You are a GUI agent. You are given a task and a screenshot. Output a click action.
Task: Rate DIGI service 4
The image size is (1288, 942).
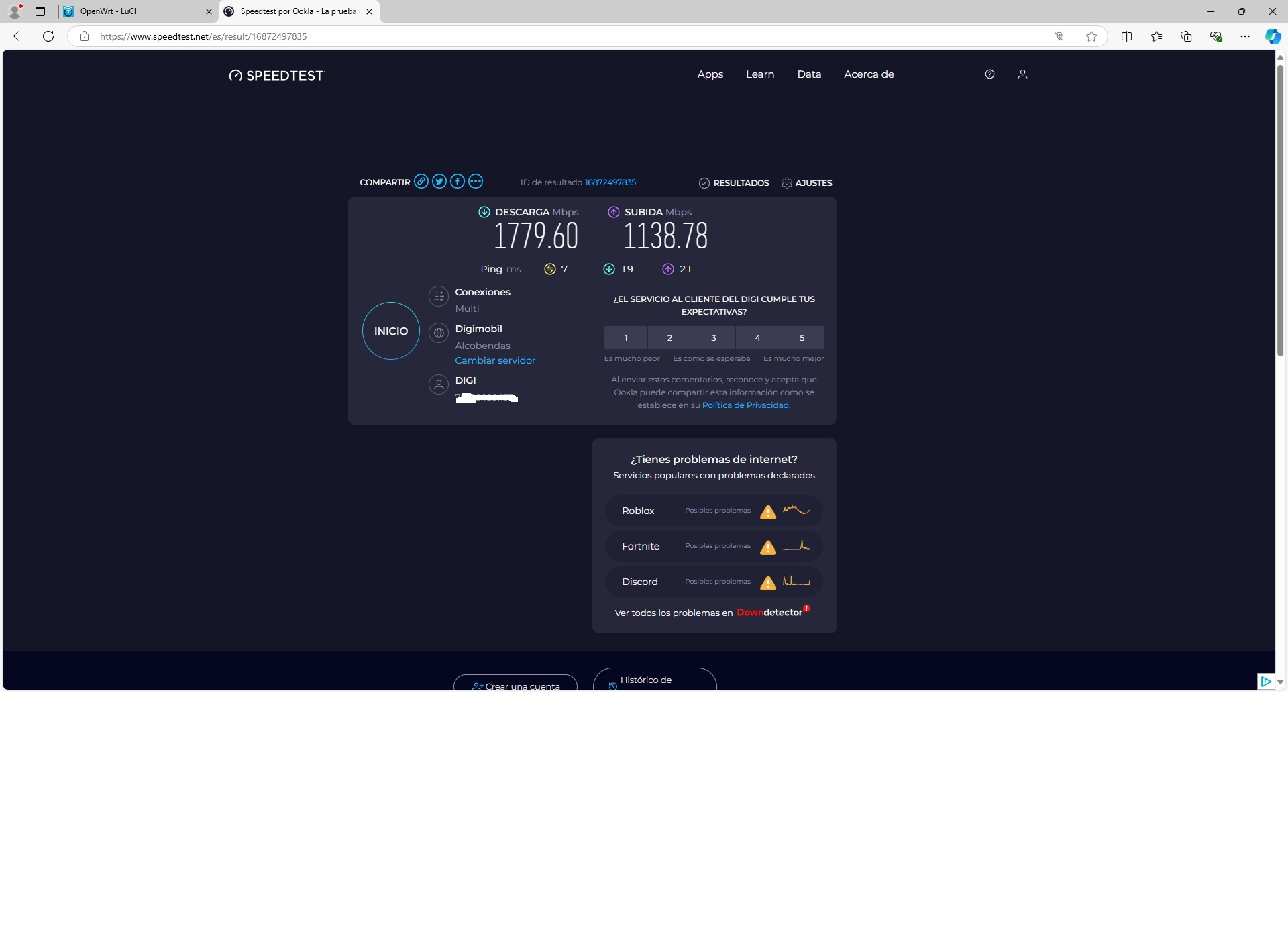(758, 337)
